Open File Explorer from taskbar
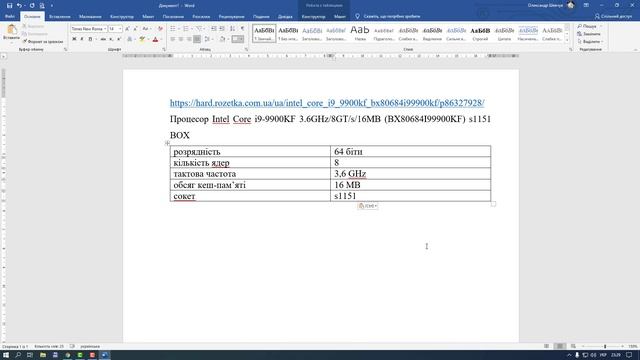The image size is (640, 360). [42, 355]
